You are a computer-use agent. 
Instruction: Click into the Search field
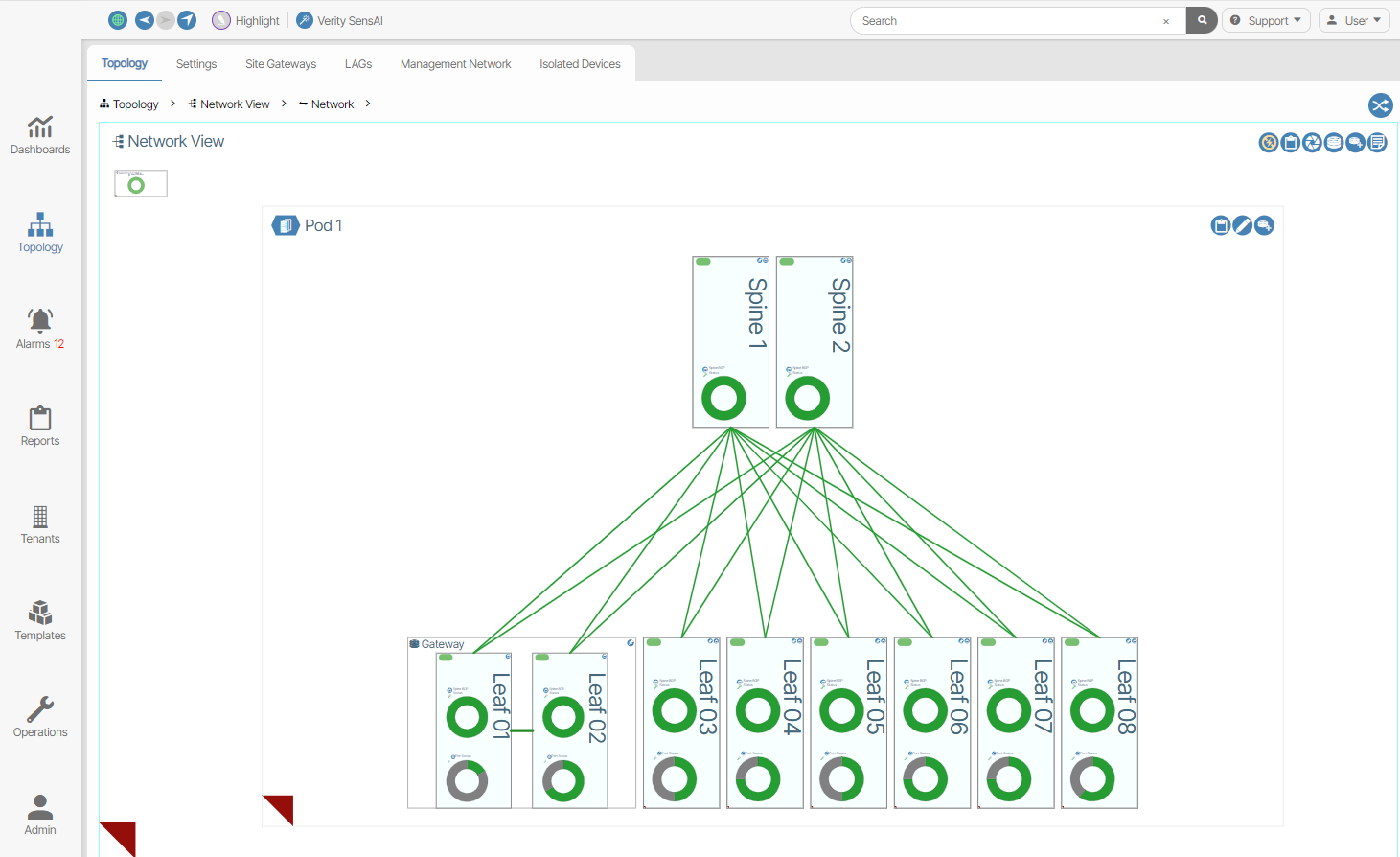[x=1006, y=20]
